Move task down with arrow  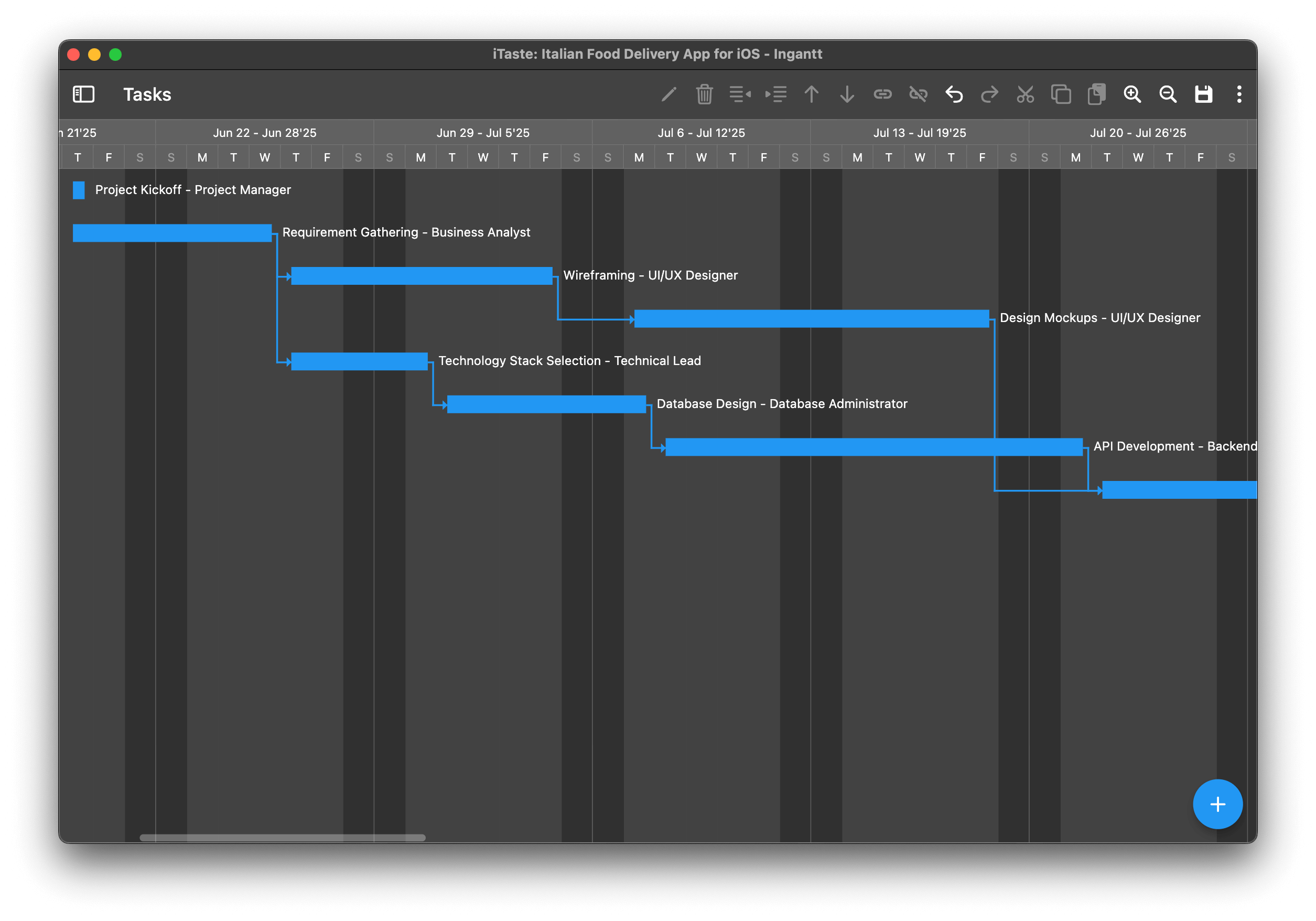847,94
